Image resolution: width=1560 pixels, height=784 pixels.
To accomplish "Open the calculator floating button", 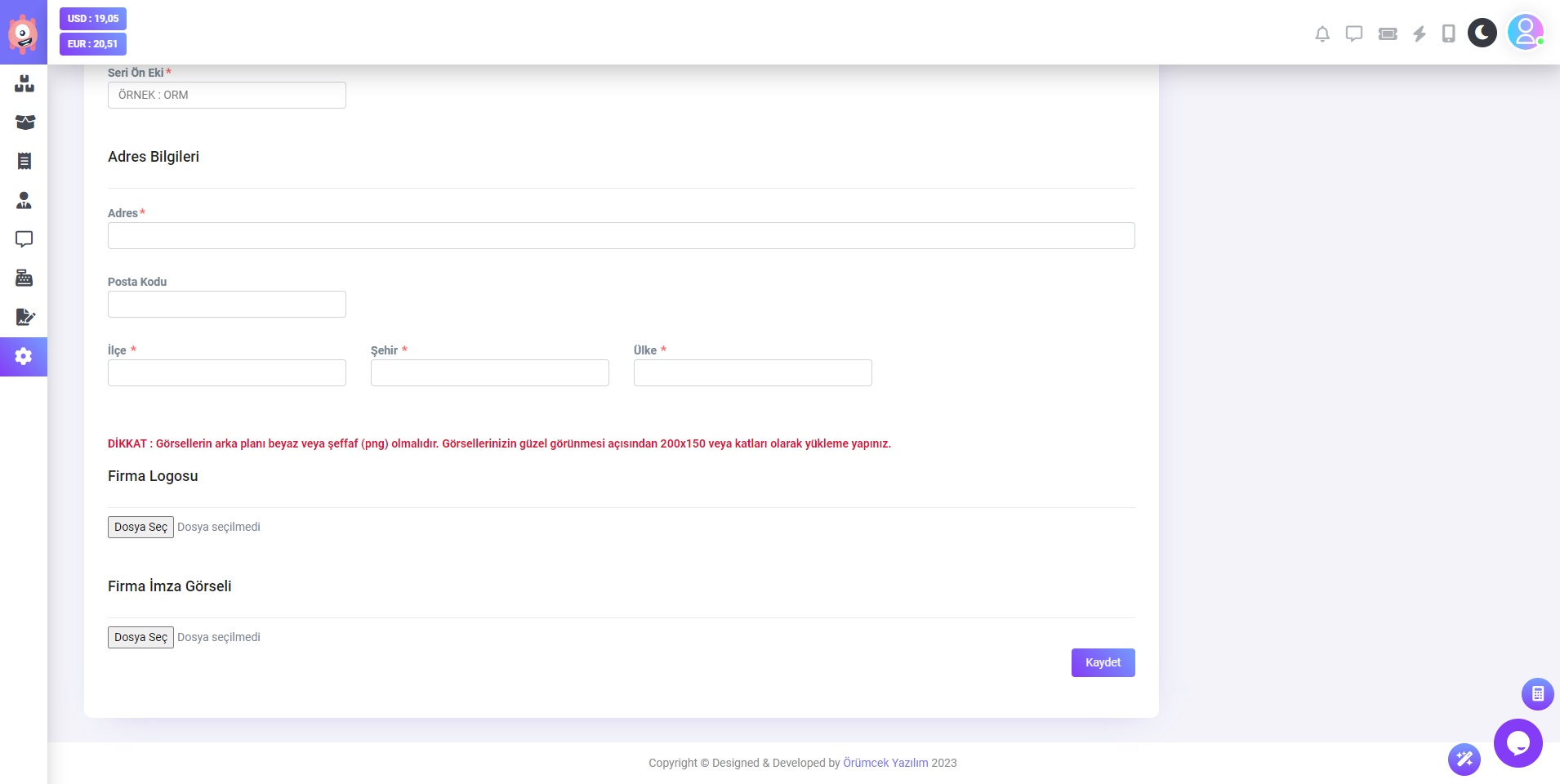I will [x=1537, y=694].
